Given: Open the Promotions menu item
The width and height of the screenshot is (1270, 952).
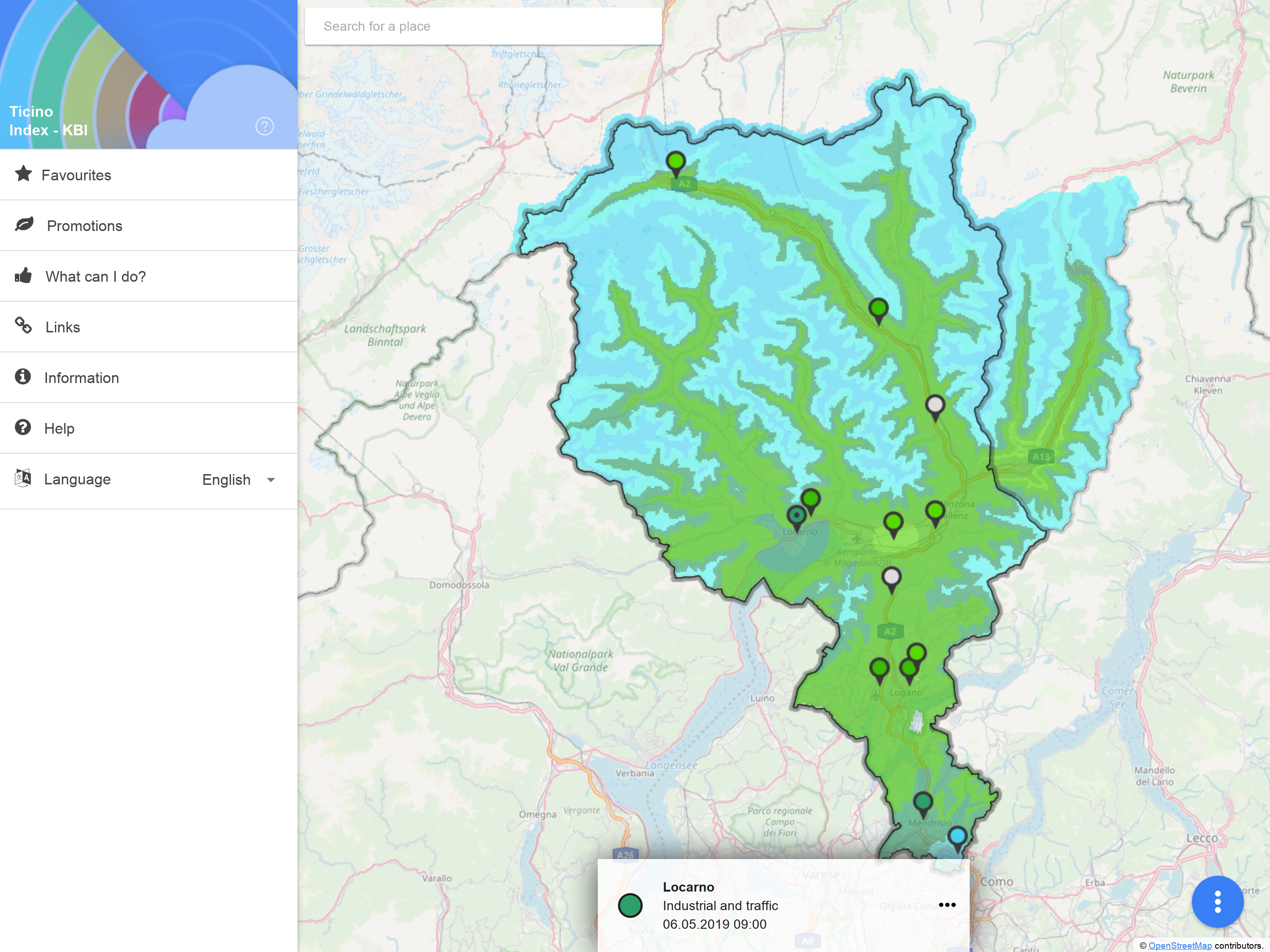Looking at the screenshot, I should pyautogui.click(x=85, y=225).
